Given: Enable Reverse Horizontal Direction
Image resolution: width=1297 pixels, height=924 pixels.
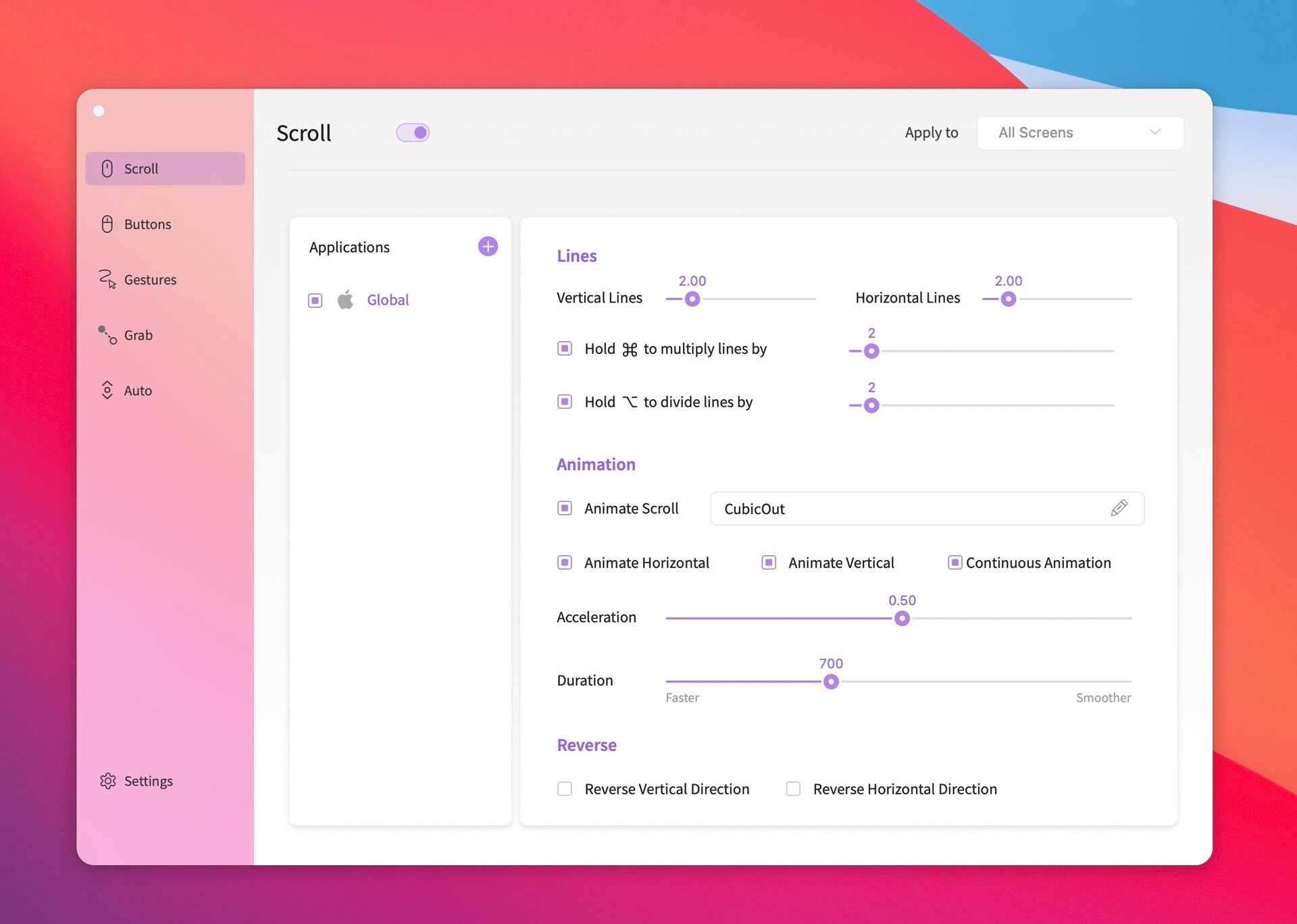Looking at the screenshot, I should pos(793,789).
